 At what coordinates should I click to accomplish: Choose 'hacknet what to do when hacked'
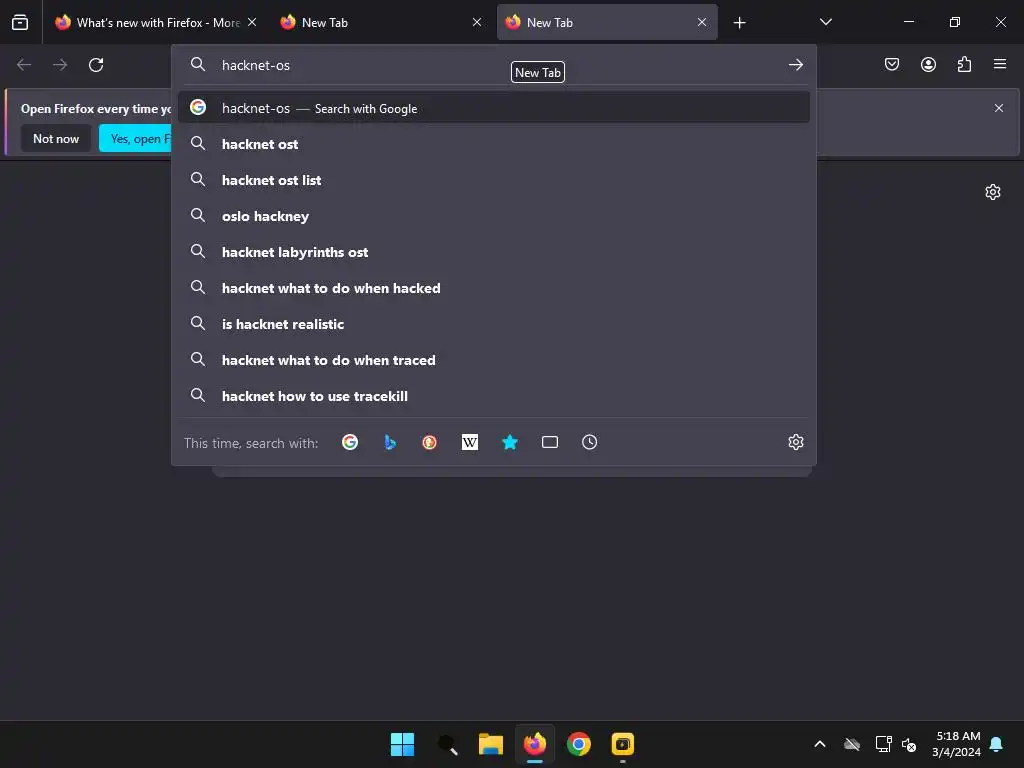coord(494,287)
